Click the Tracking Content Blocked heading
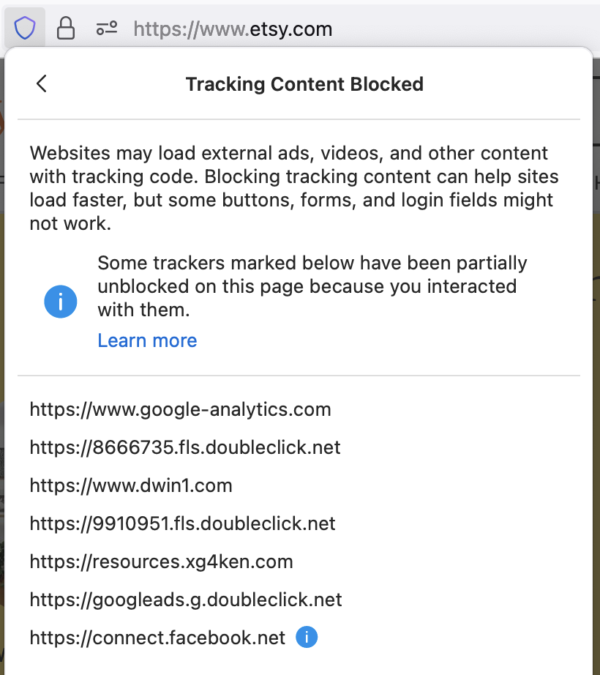The width and height of the screenshot is (600, 675). click(x=304, y=84)
